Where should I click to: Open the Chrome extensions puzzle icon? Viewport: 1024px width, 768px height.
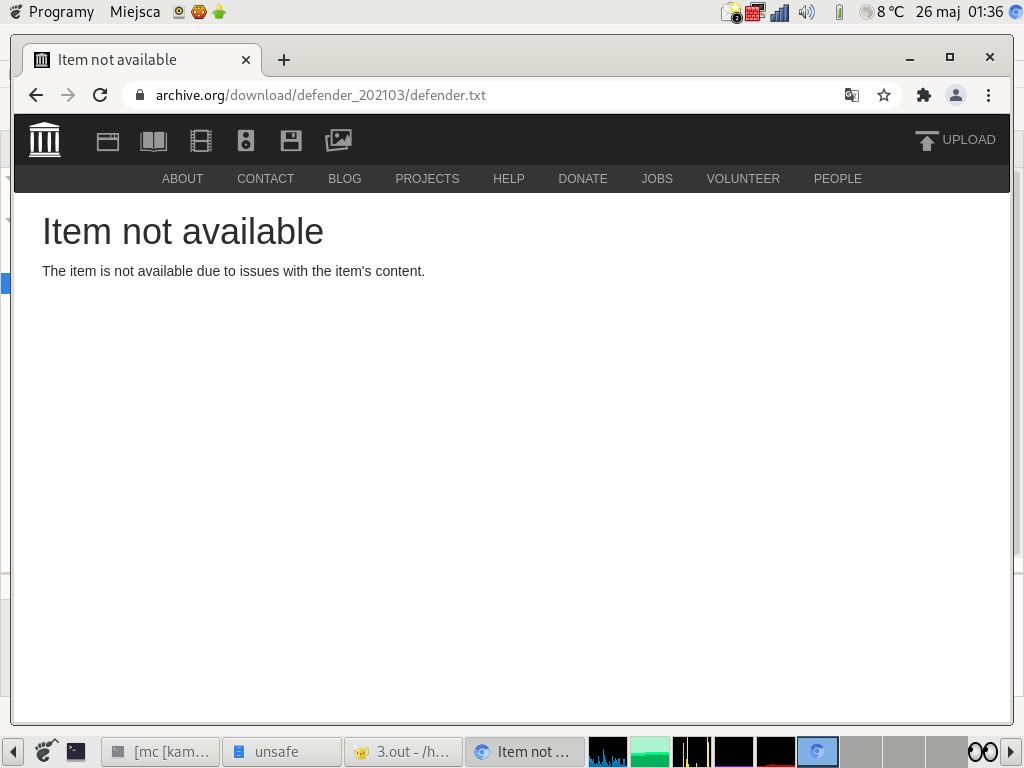(923, 94)
